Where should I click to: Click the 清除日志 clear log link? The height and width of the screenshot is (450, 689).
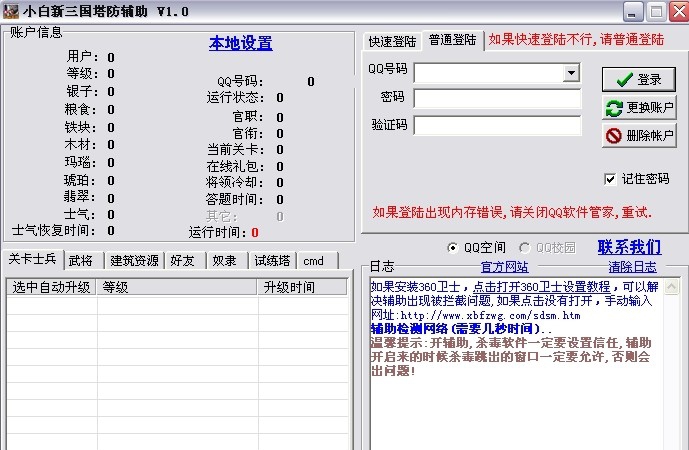click(632, 267)
